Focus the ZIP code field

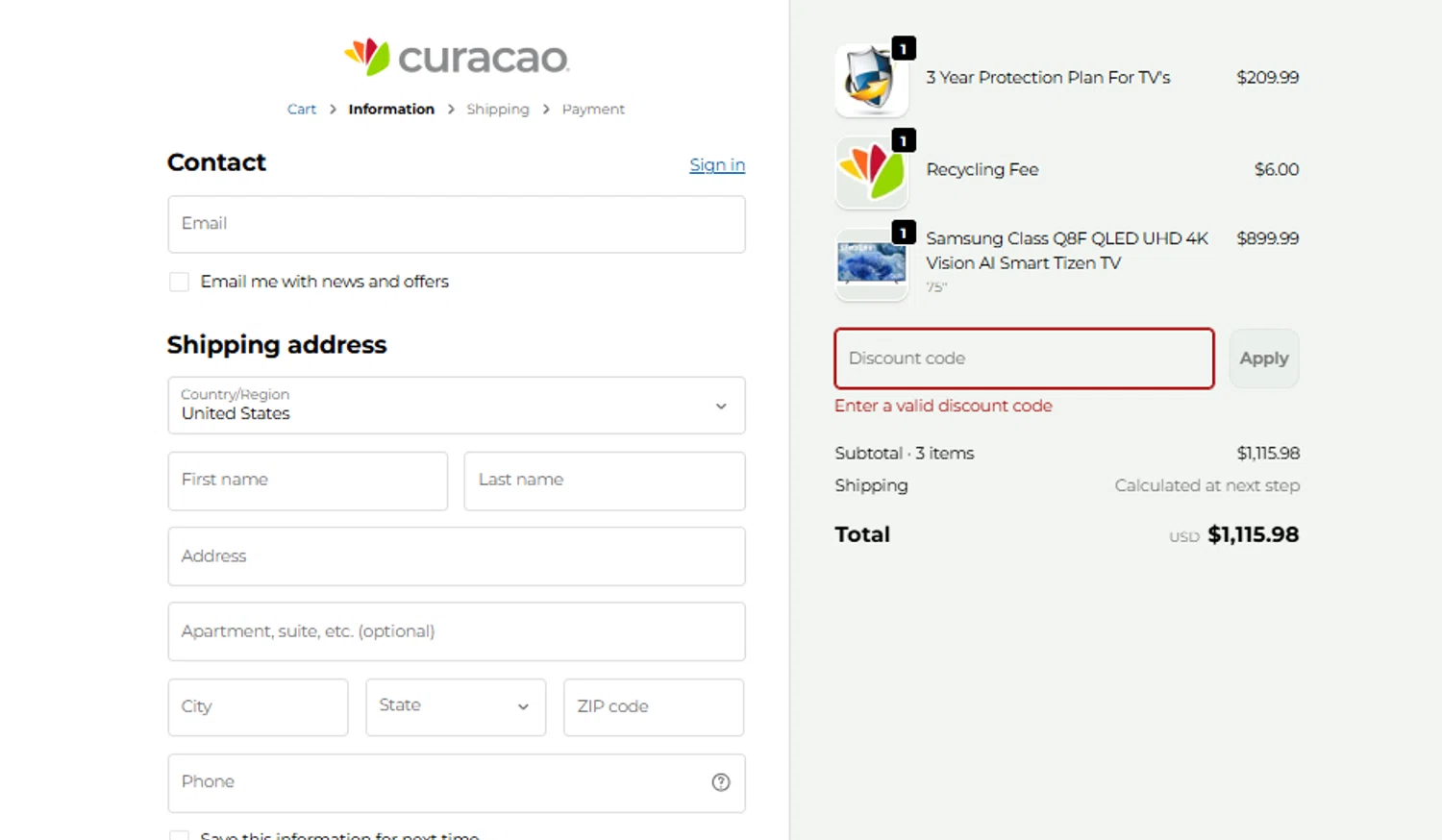pos(654,707)
